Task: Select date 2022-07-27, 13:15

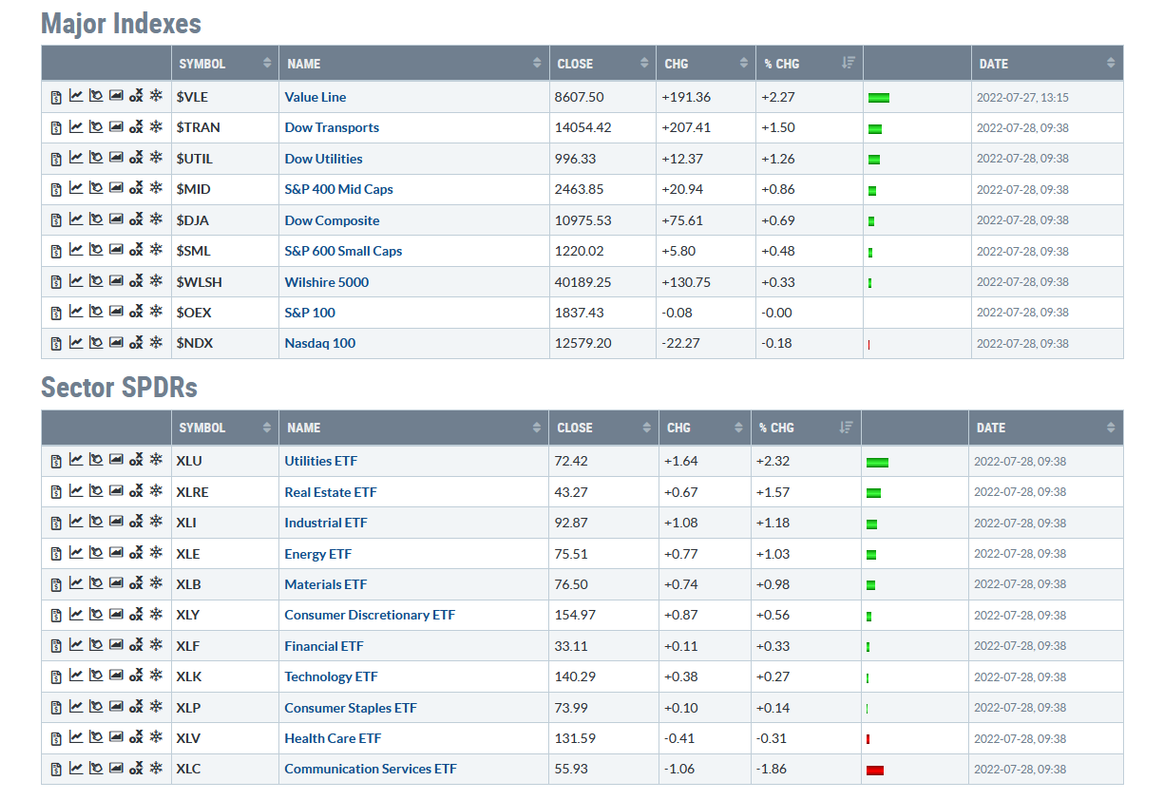Action: 1022,97
